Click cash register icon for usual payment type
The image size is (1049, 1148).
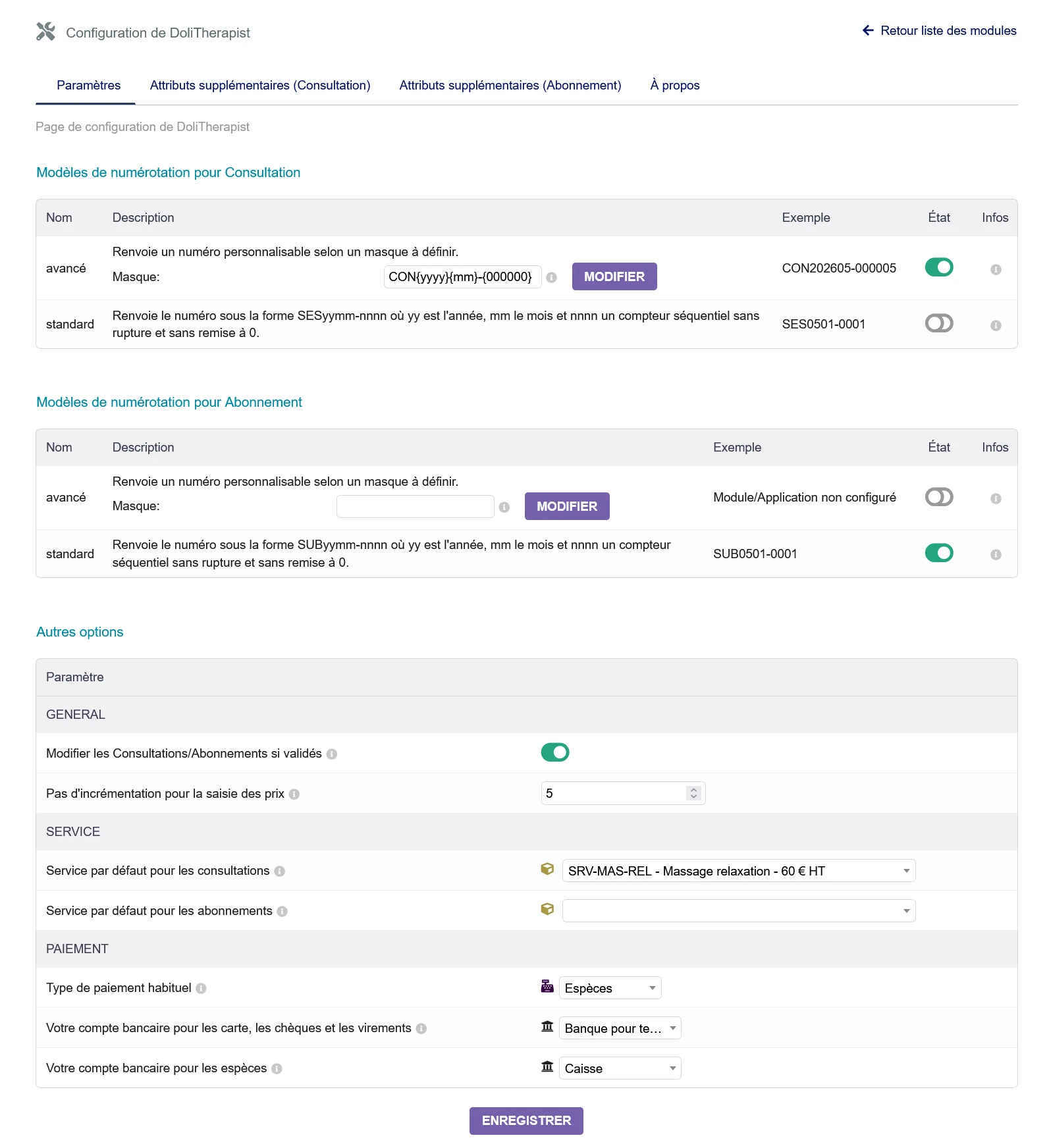[547, 986]
